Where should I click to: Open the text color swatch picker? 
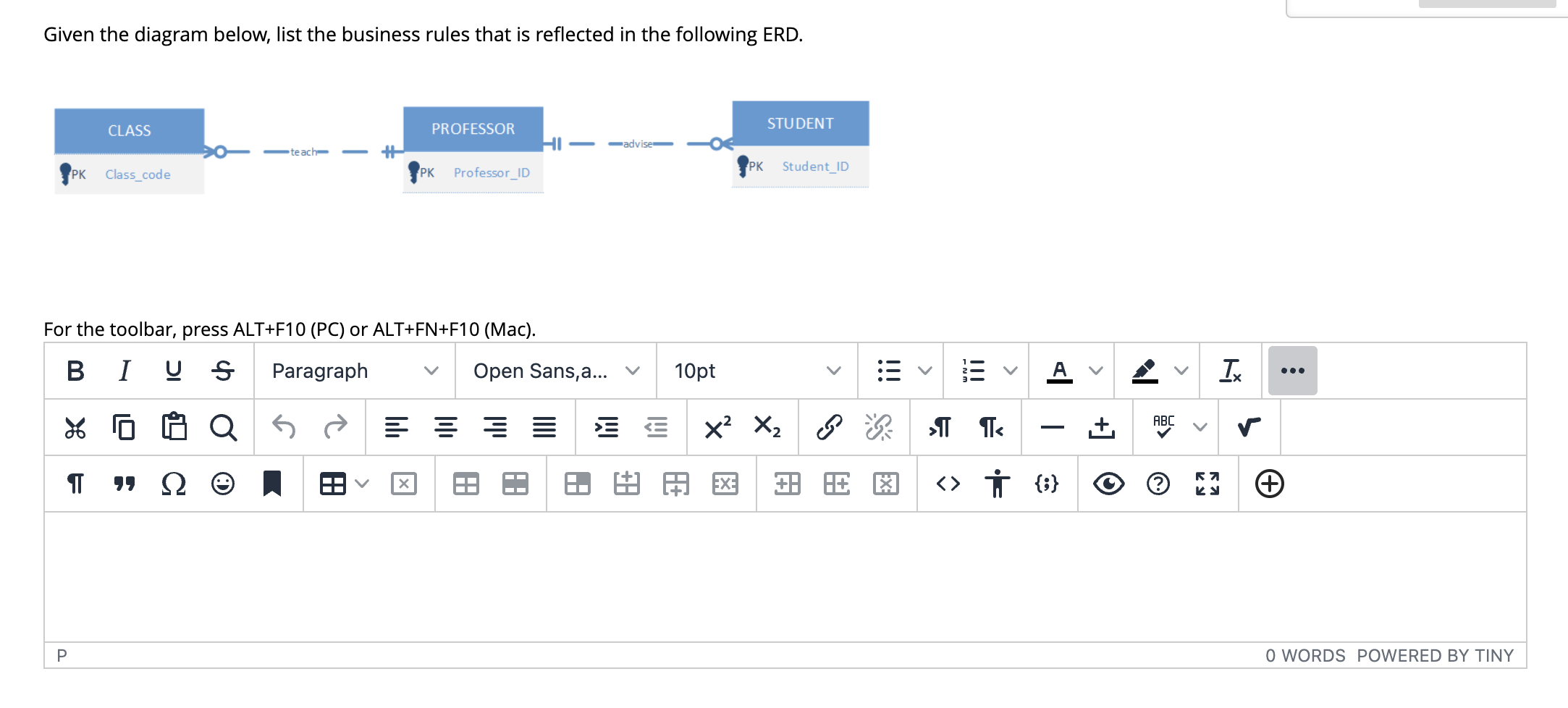[1061, 371]
